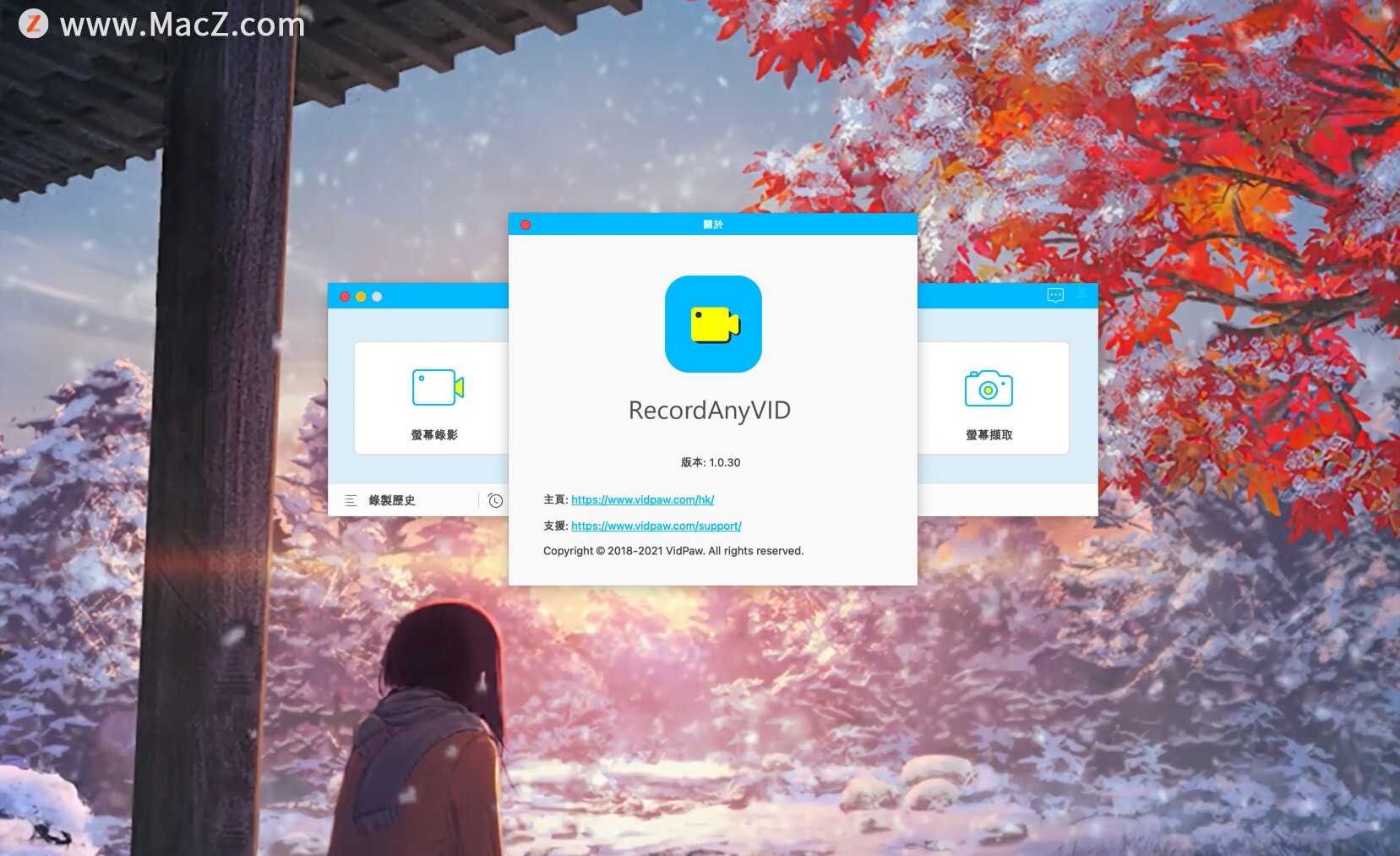This screenshot has height=856, width=1400.
Task: Minimize the main RecordAnyVID window
Action: click(x=361, y=297)
